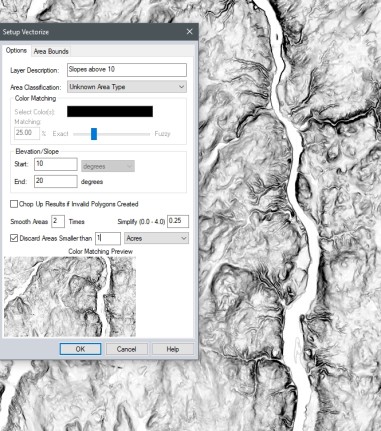The height and width of the screenshot is (431, 381).
Task: Select the Options tab
Action: [16, 51]
